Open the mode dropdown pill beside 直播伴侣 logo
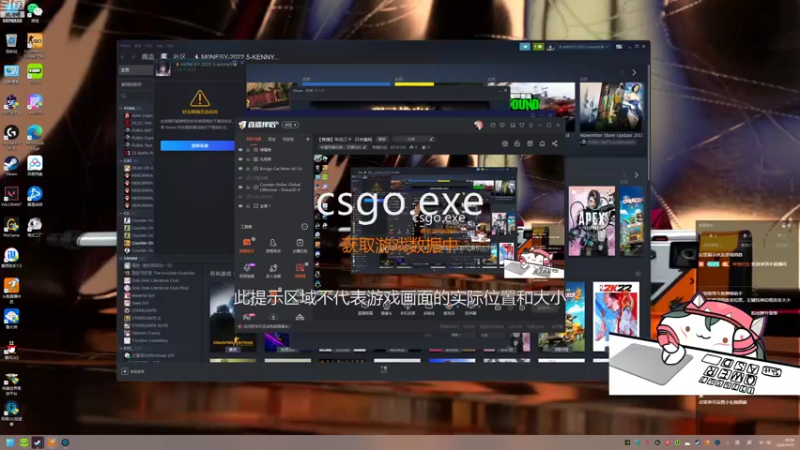This screenshot has width=800, height=450. click(291, 125)
